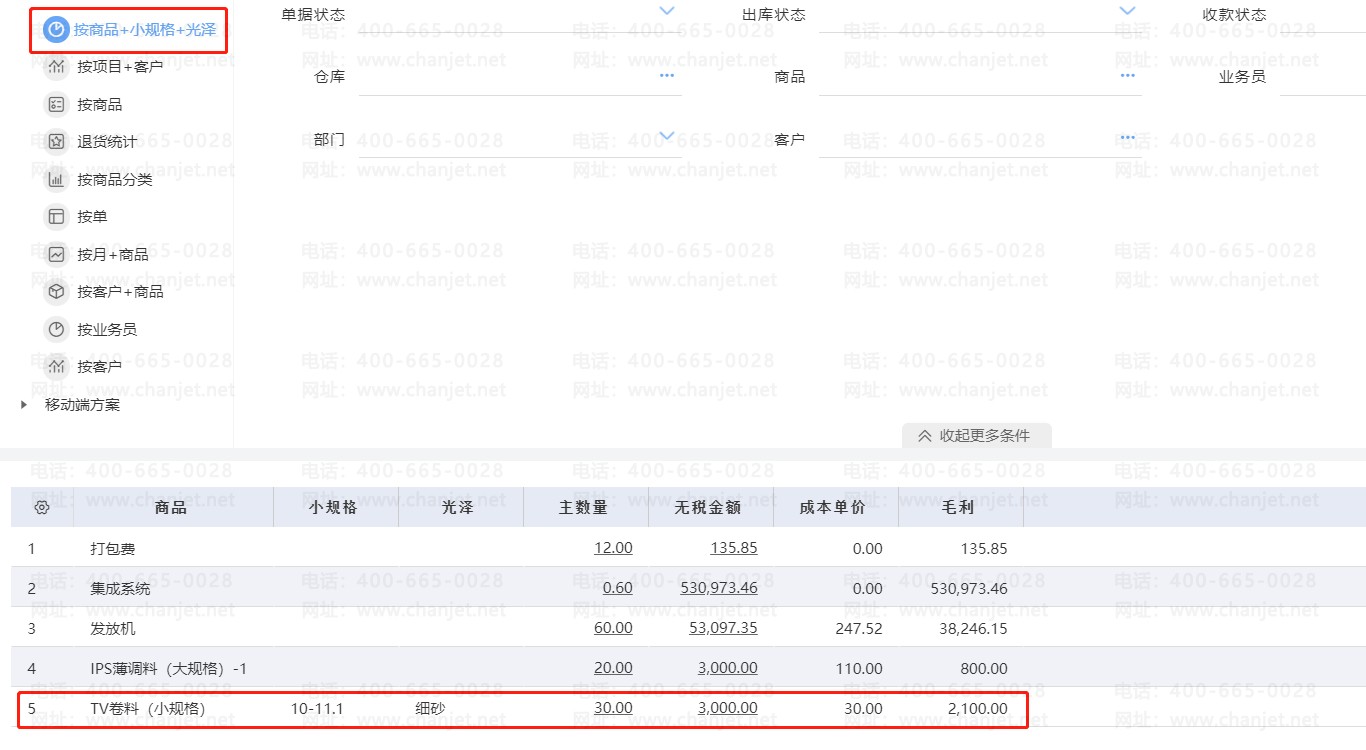Collapse conditions via 收起更多条件
The height and width of the screenshot is (750, 1366).
pos(976,435)
